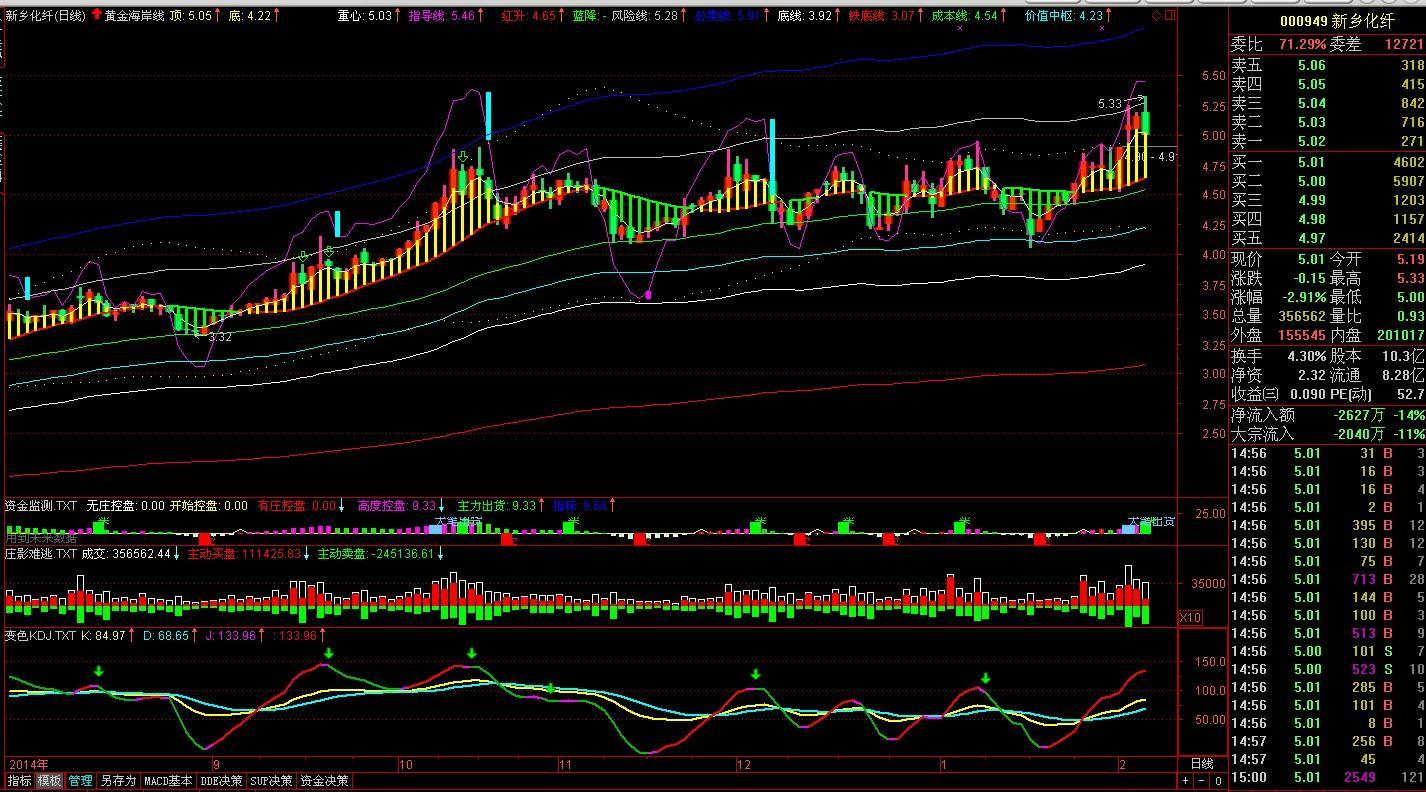Select the MACD基本 template tab
This screenshot has height=792, width=1426.
coord(168,781)
